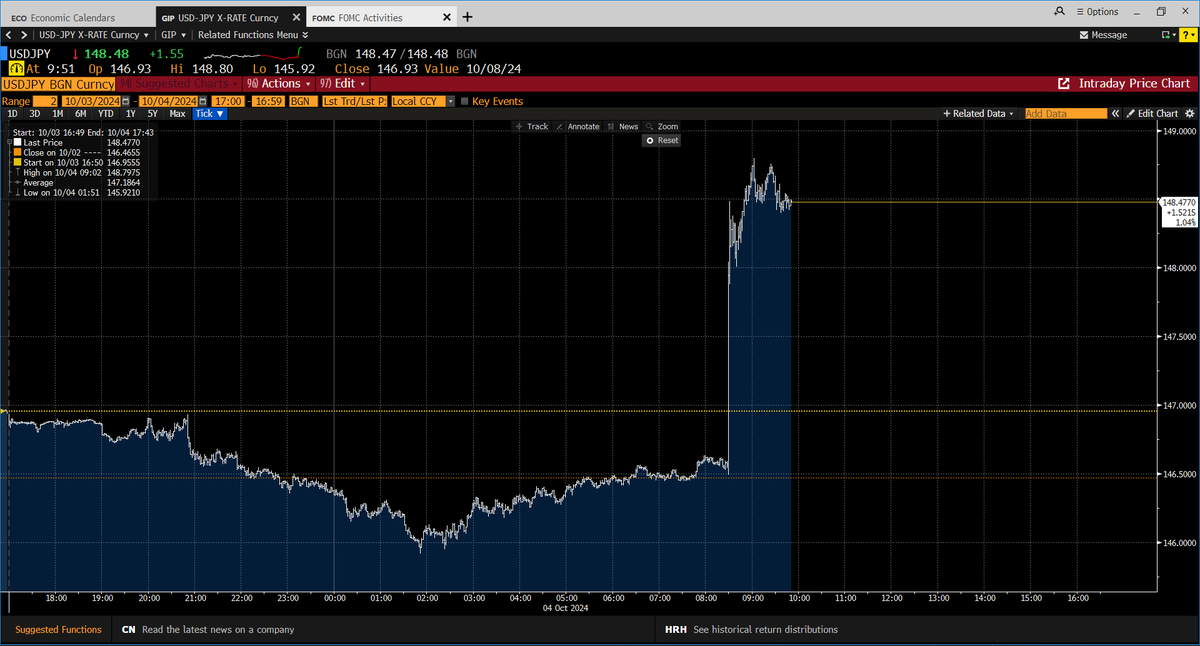Viewport: 1200px width, 646px height.
Task: Click the Add Data input field
Action: tap(1066, 113)
